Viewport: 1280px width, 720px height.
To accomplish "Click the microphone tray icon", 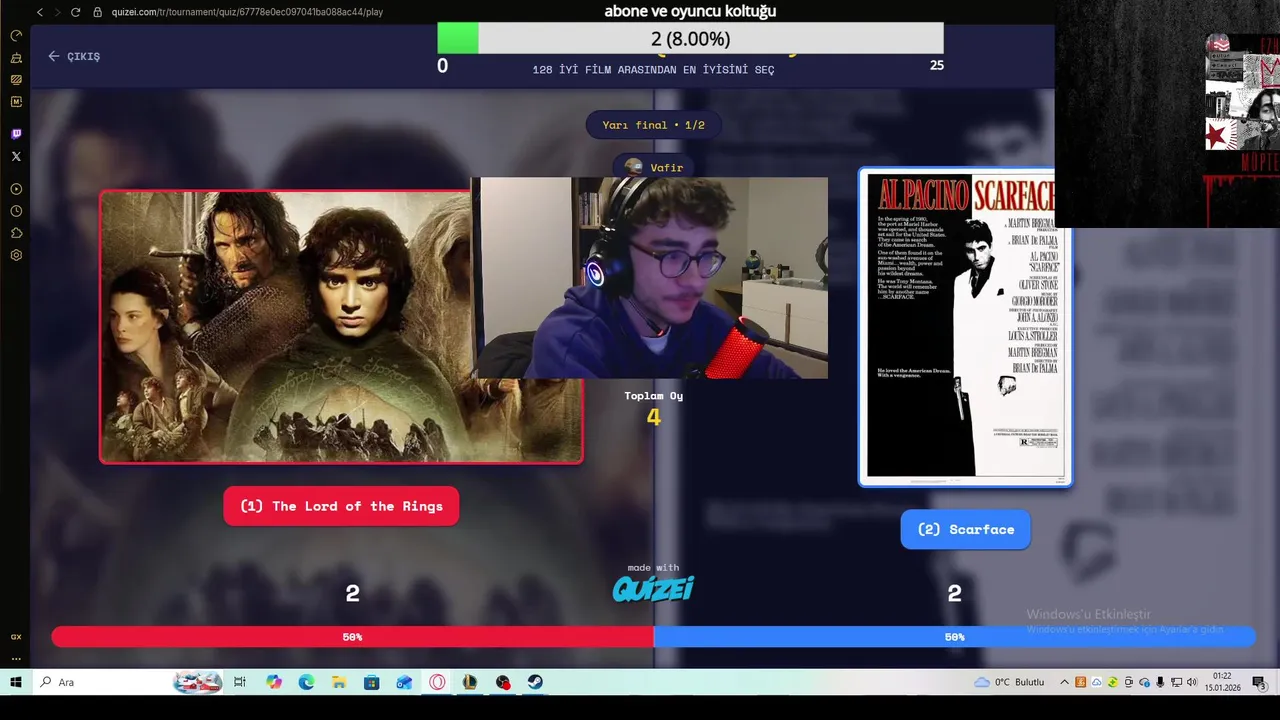I will [x=1160, y=682].
